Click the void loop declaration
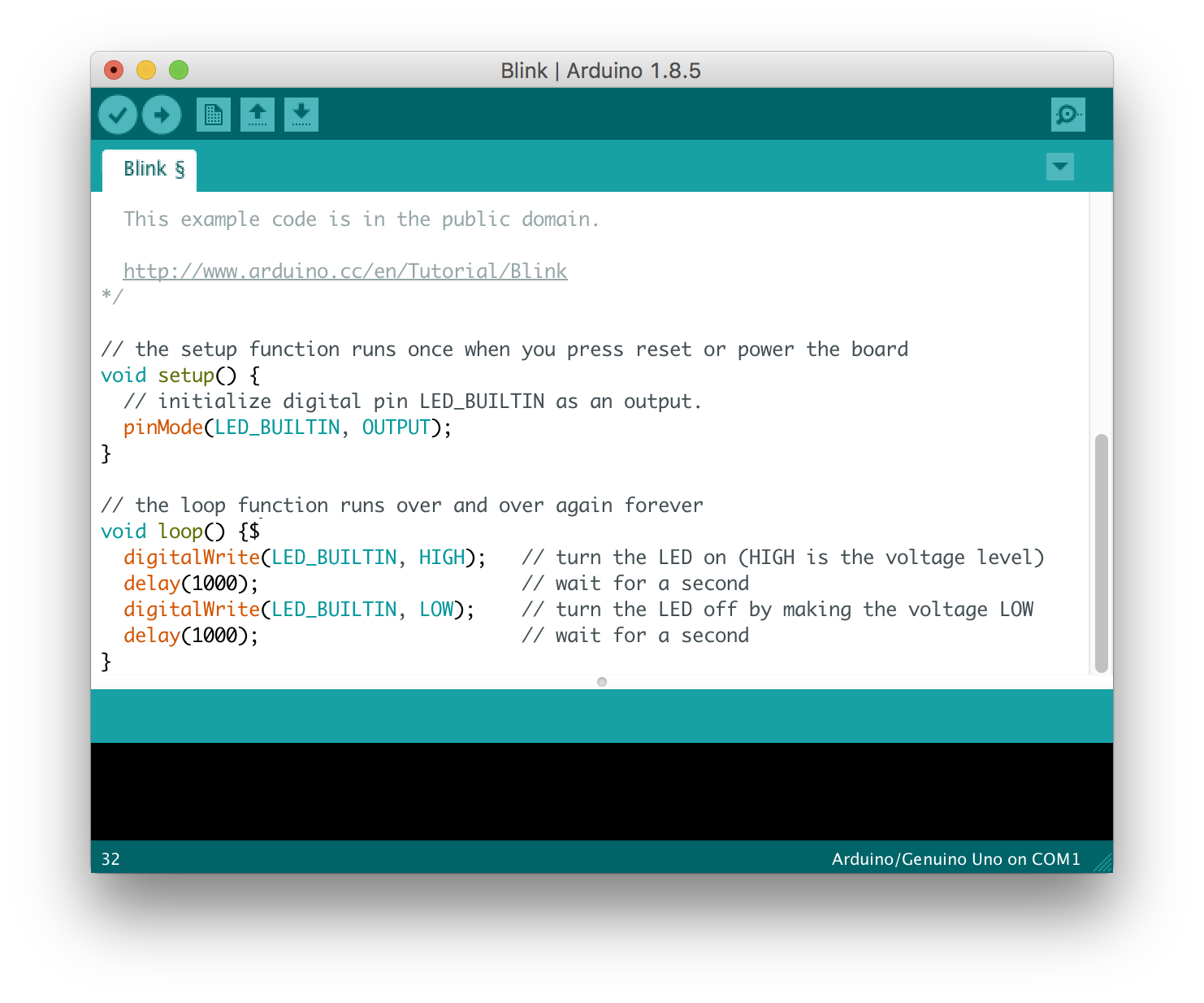This screenshot has height=1003, width=1204. [x=154, y=531]
